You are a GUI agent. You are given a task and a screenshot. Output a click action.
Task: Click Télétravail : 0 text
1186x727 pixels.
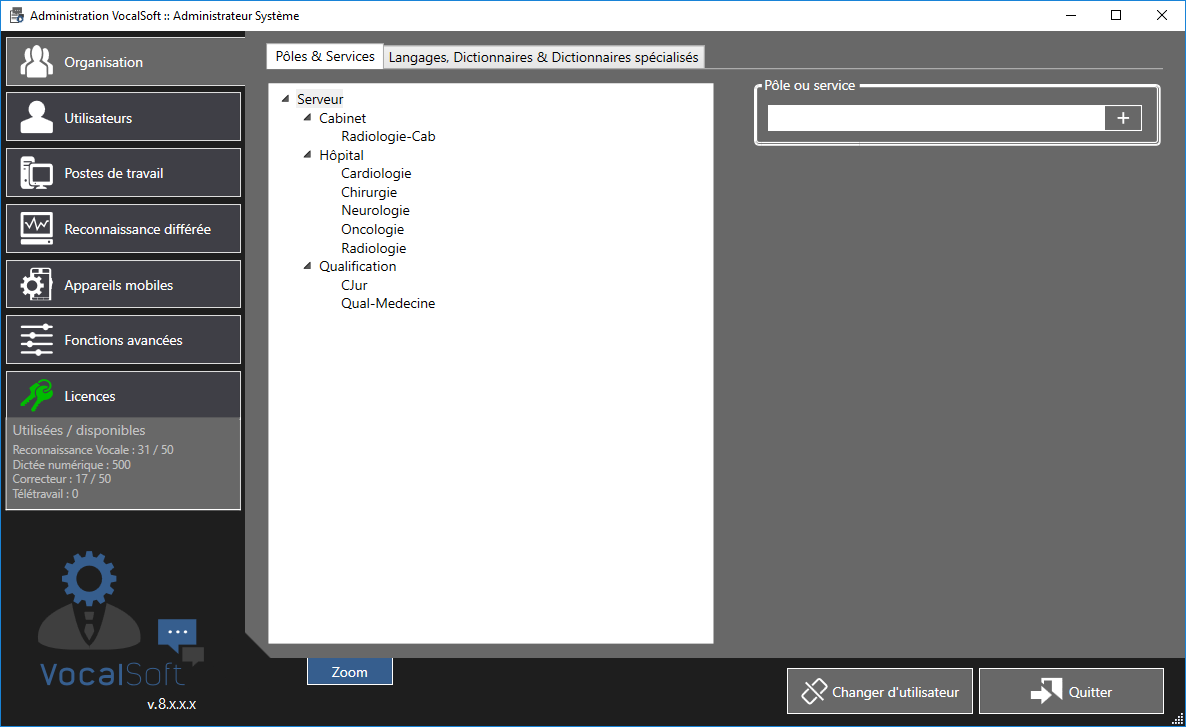45,494
